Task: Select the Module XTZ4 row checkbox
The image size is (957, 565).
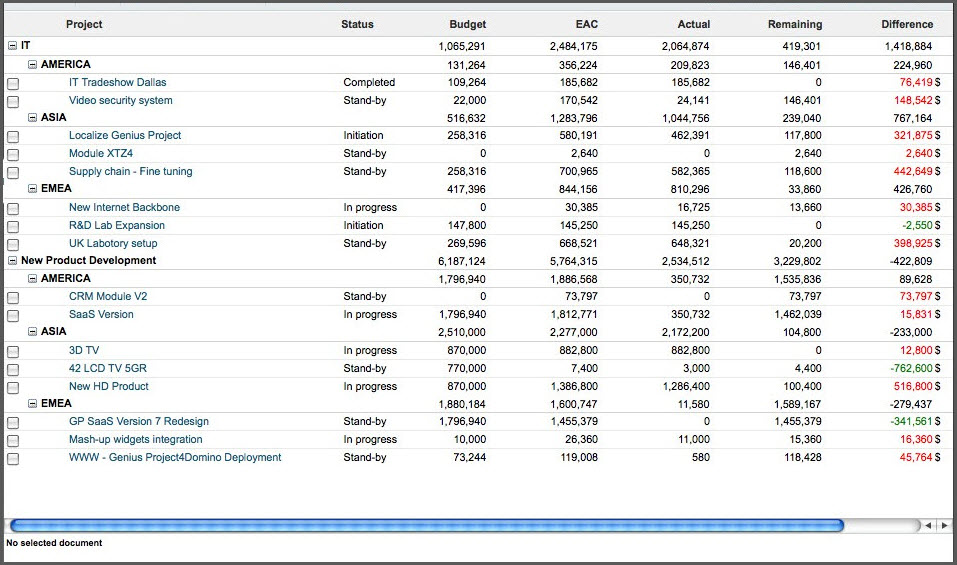Action: tap(13, 154)
